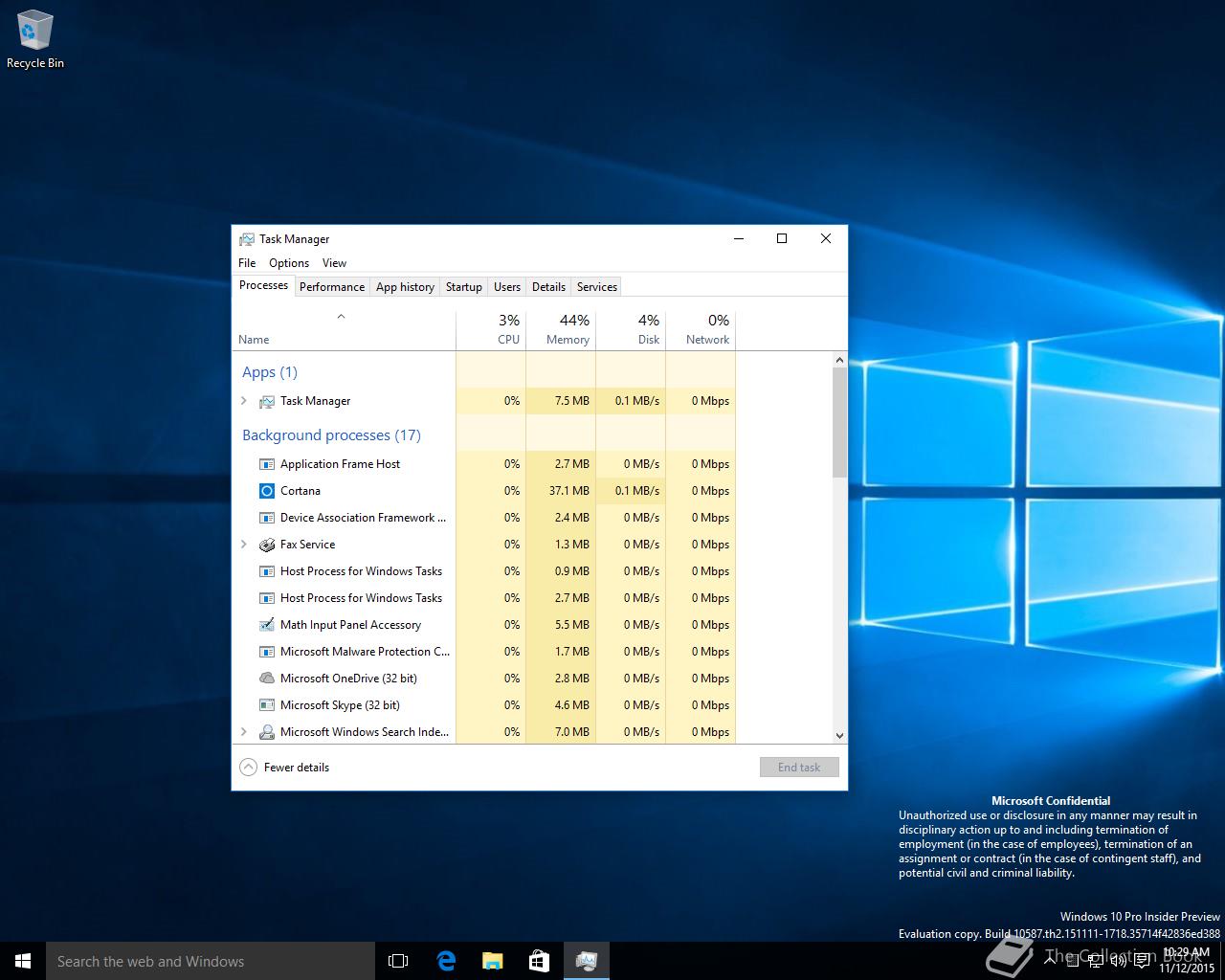
Task: Click the Microsoft OneDrive cloud icon
Action: pyautogui.click(x=267, y=679)
